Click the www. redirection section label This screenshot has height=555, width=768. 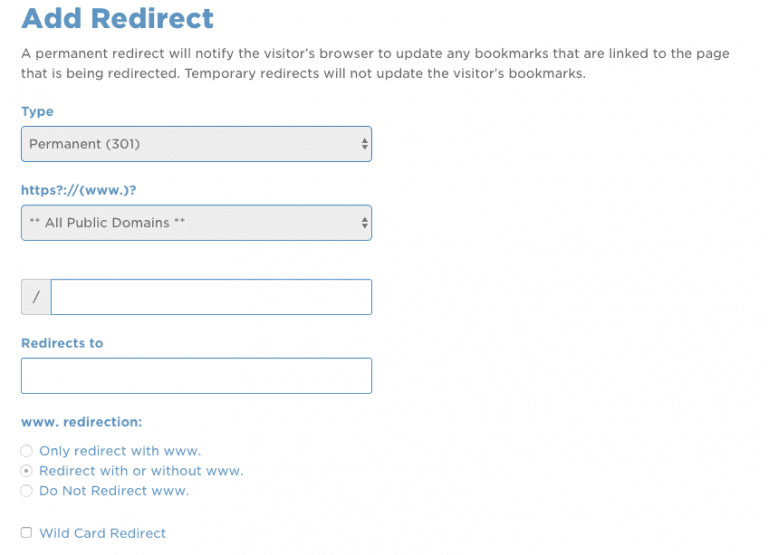coord(81,422)
